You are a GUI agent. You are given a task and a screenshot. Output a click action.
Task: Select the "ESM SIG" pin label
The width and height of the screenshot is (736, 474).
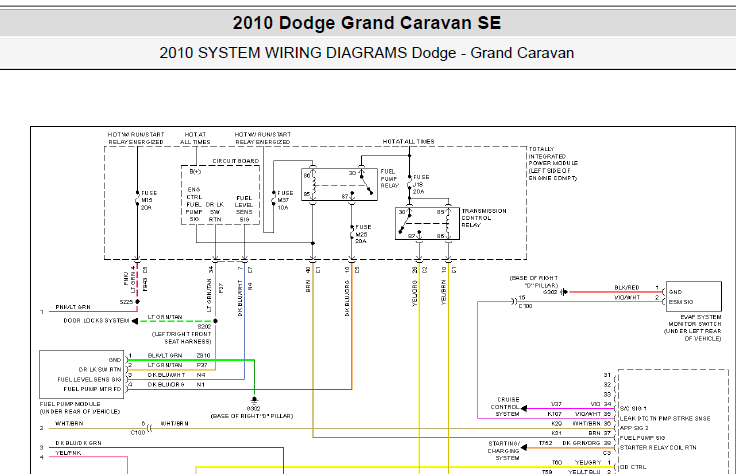click(x=681, y=302)
